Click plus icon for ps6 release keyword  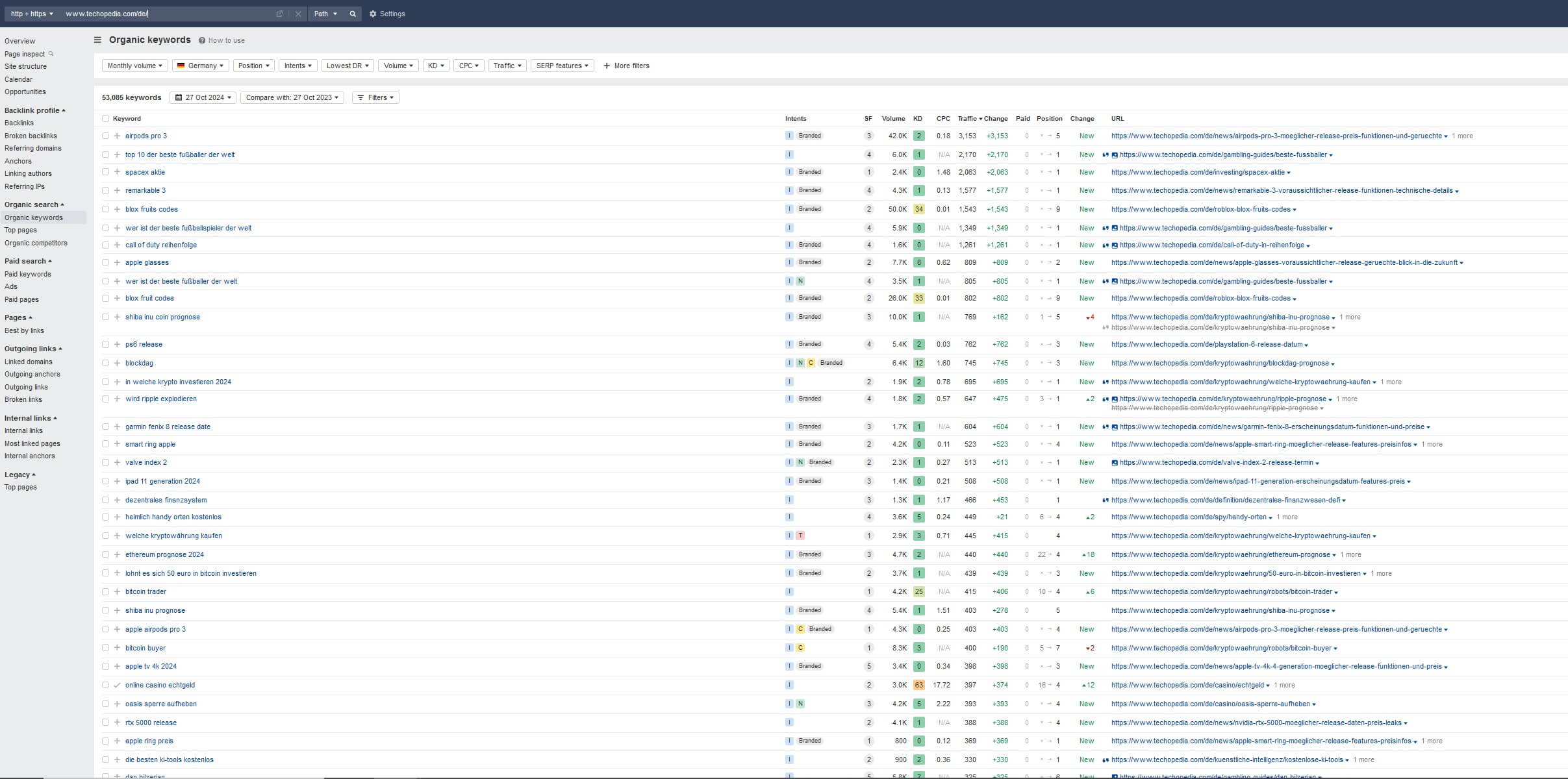coord(117,344)
